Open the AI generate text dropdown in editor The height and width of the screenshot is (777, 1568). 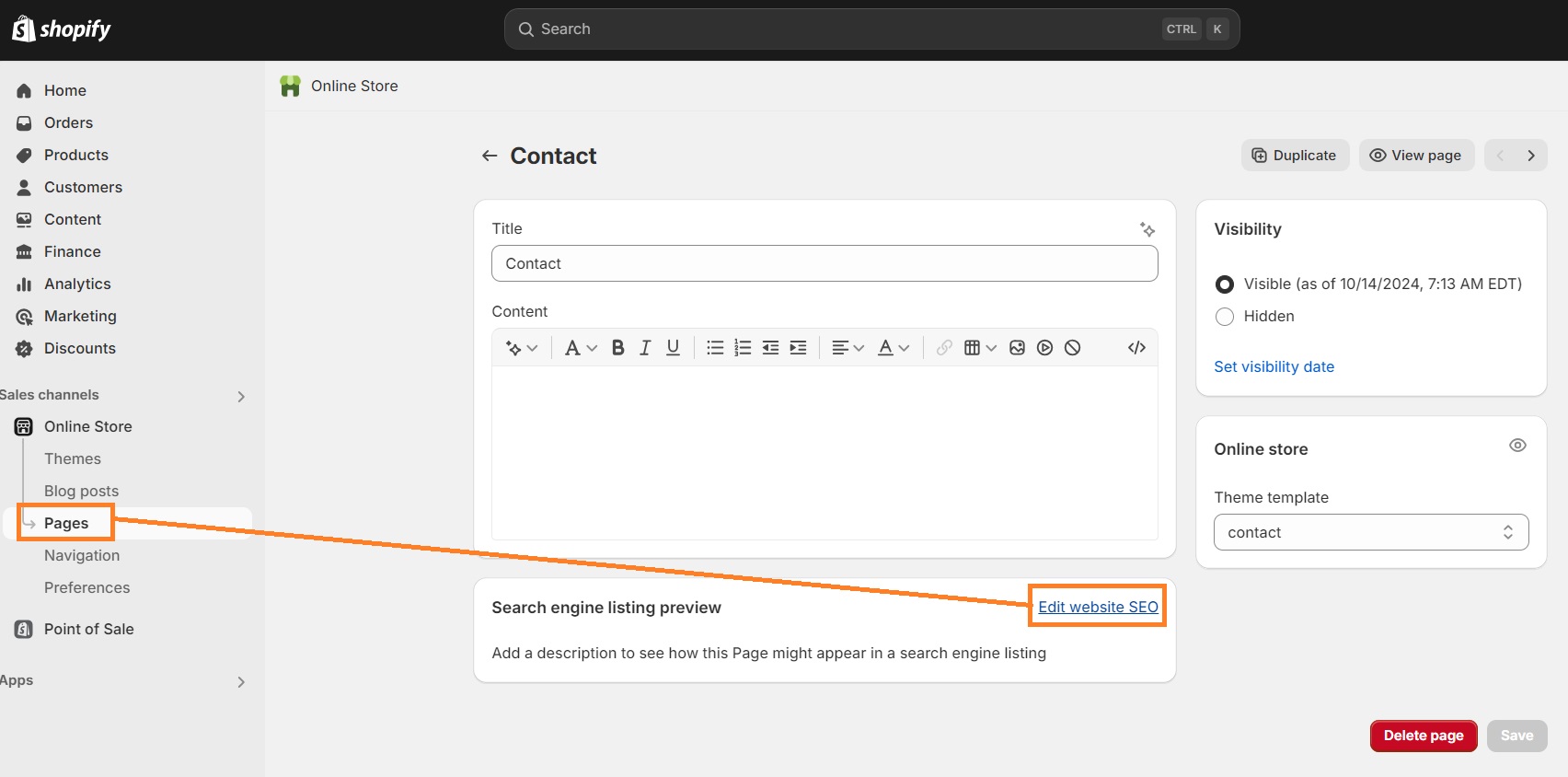522,348
